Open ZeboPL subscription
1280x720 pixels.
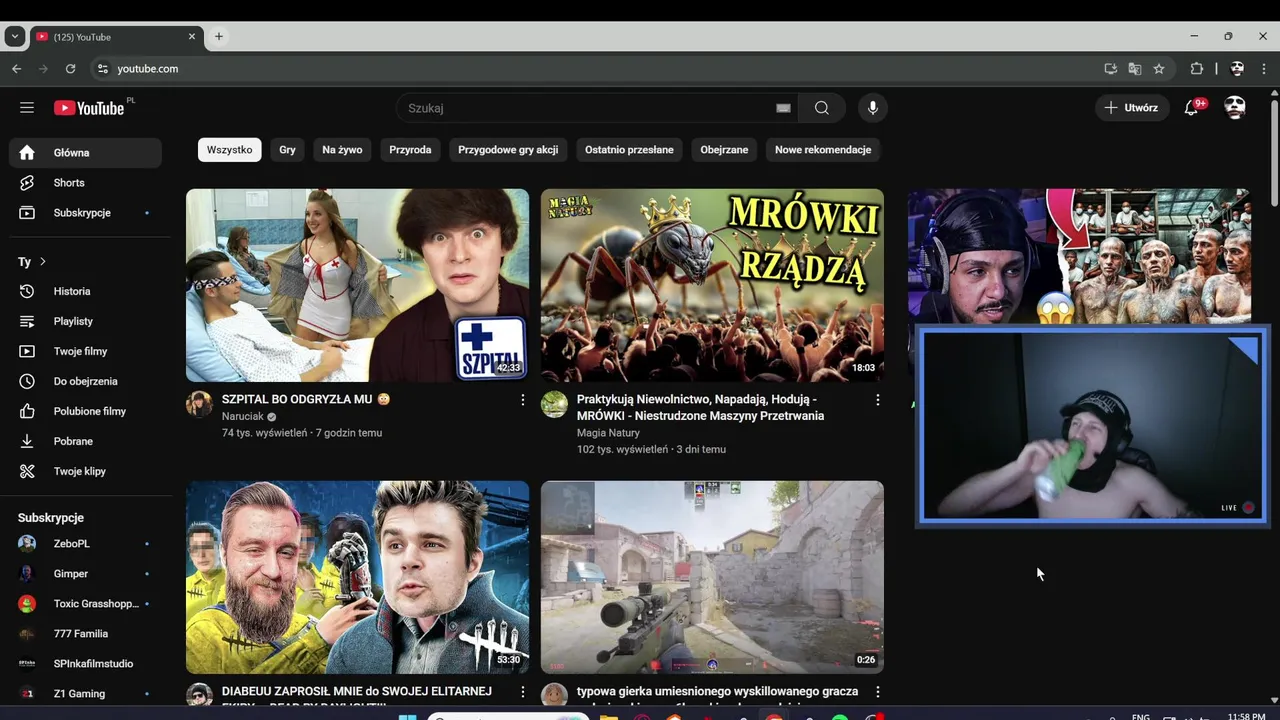(85, 544)
